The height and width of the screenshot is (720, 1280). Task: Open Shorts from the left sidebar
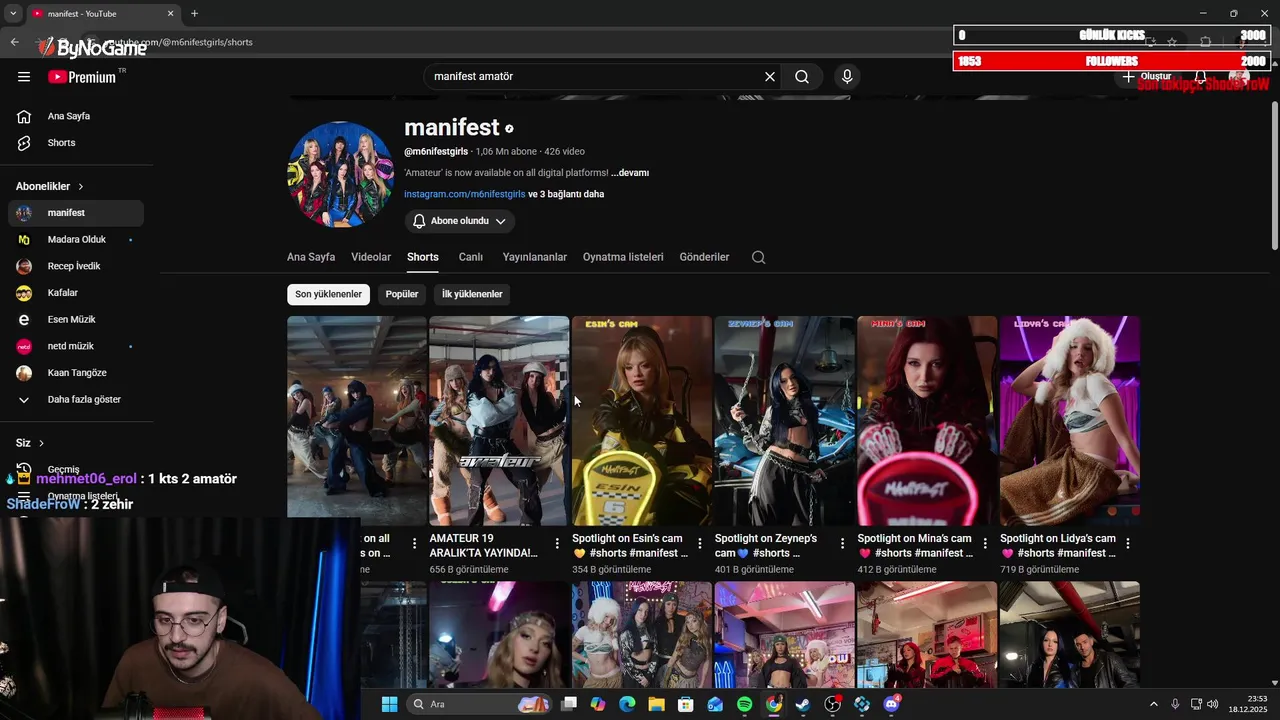pos(76,143)
